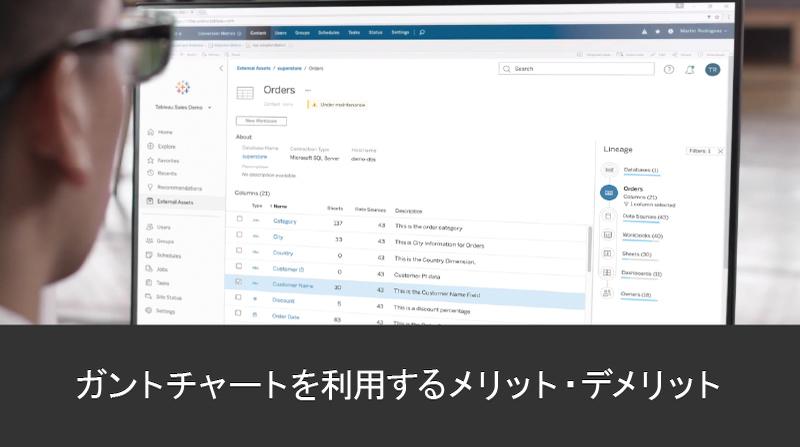This screenshot has width=800, height=447.
Task: Click the Databases icon in Lineage
Action: click(x=607, y=171)
